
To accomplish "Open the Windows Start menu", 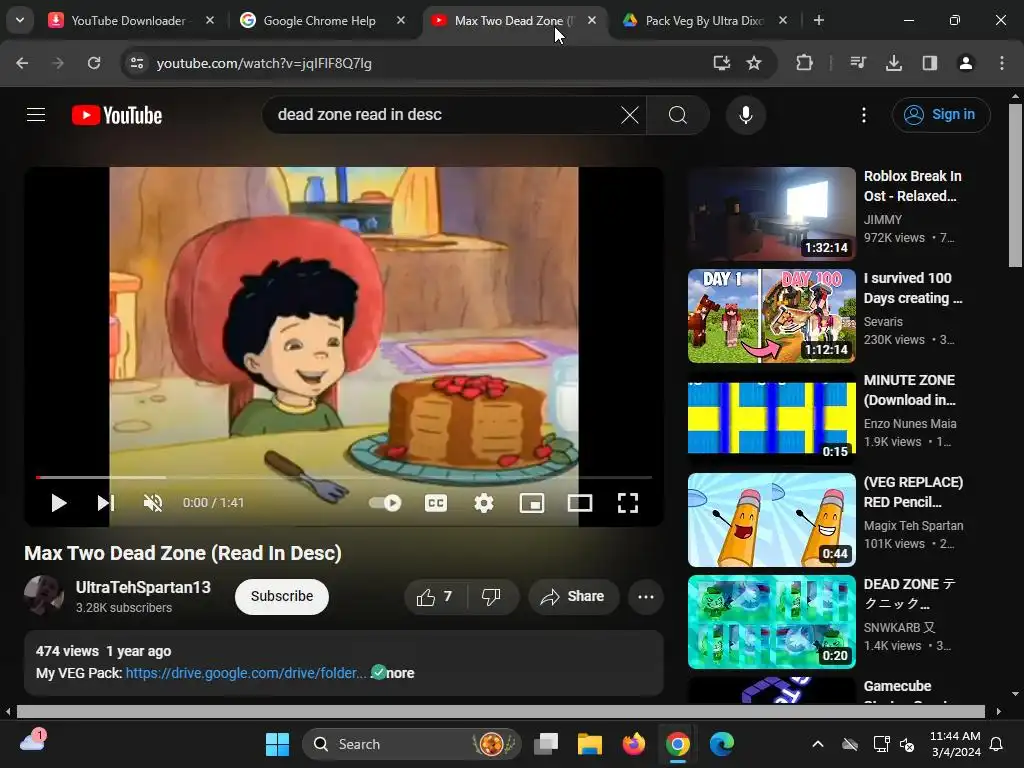I will tap(278, 744).
